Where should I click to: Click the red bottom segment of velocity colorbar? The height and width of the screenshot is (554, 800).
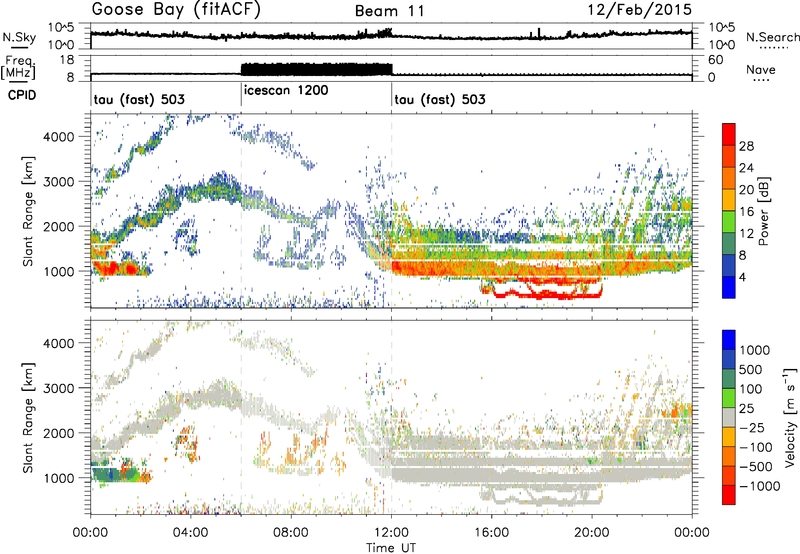(729, 495)
